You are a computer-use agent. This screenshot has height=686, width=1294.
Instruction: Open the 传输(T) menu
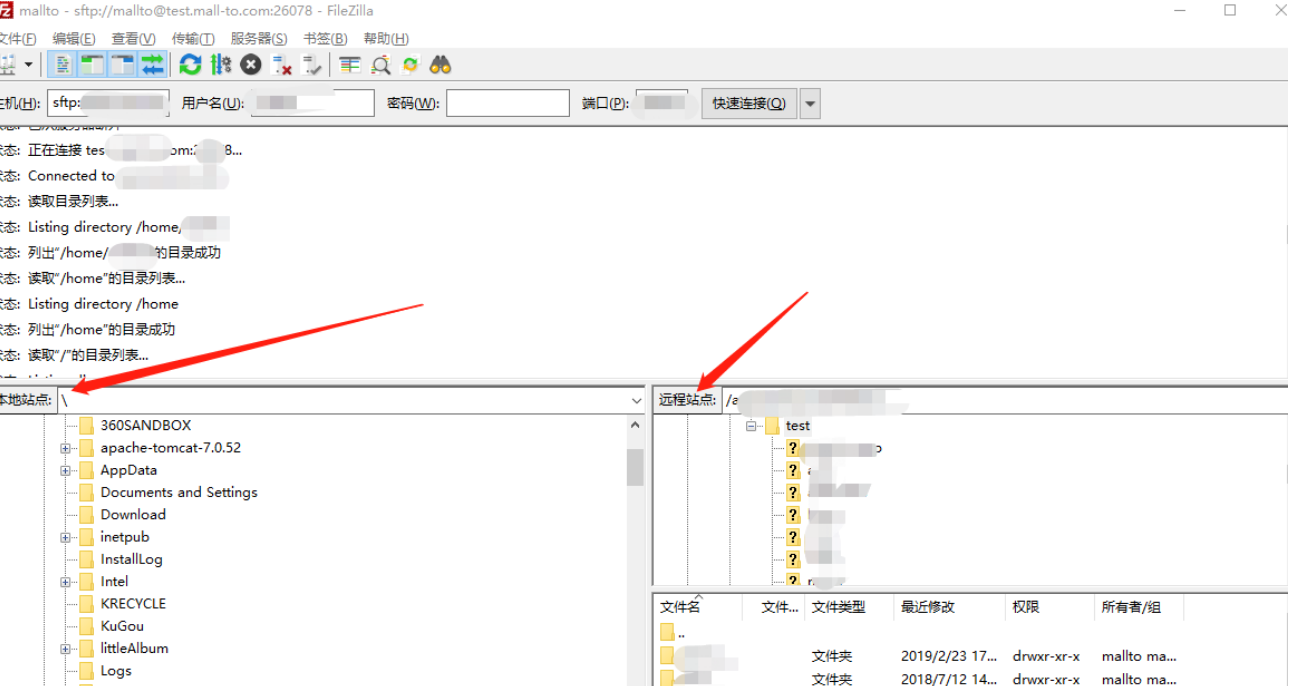point(193,39)
